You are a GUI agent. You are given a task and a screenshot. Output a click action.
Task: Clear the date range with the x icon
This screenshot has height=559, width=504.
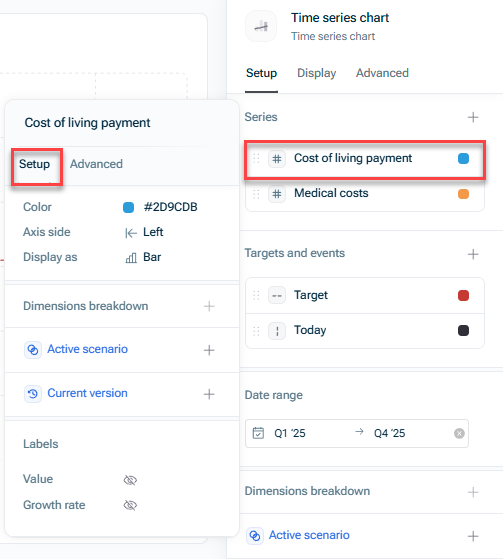459,433
